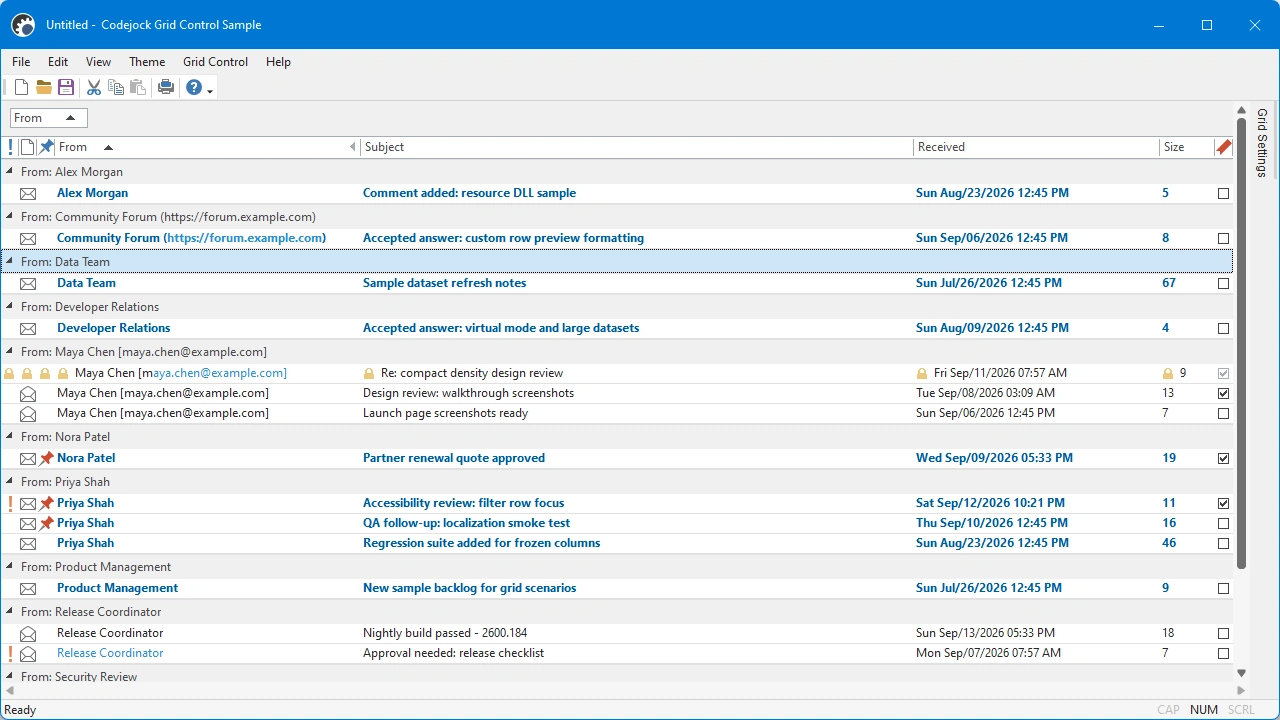1280x720 pixels.
Task: Uncheck the Design review: walkthrough screenshots checkbox
Action: [x=1223, y=394]
